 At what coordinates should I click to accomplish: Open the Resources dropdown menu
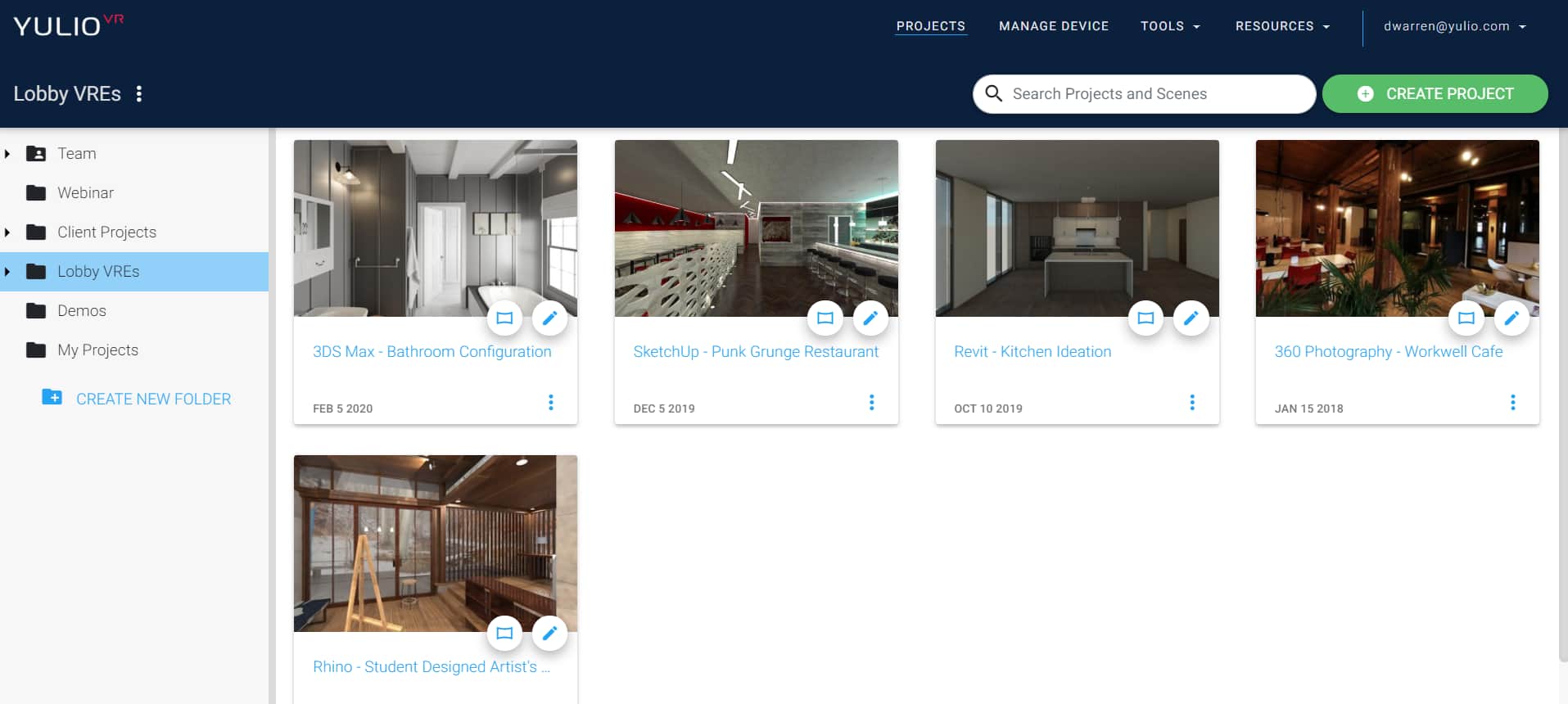click(x=1282, y=26)
